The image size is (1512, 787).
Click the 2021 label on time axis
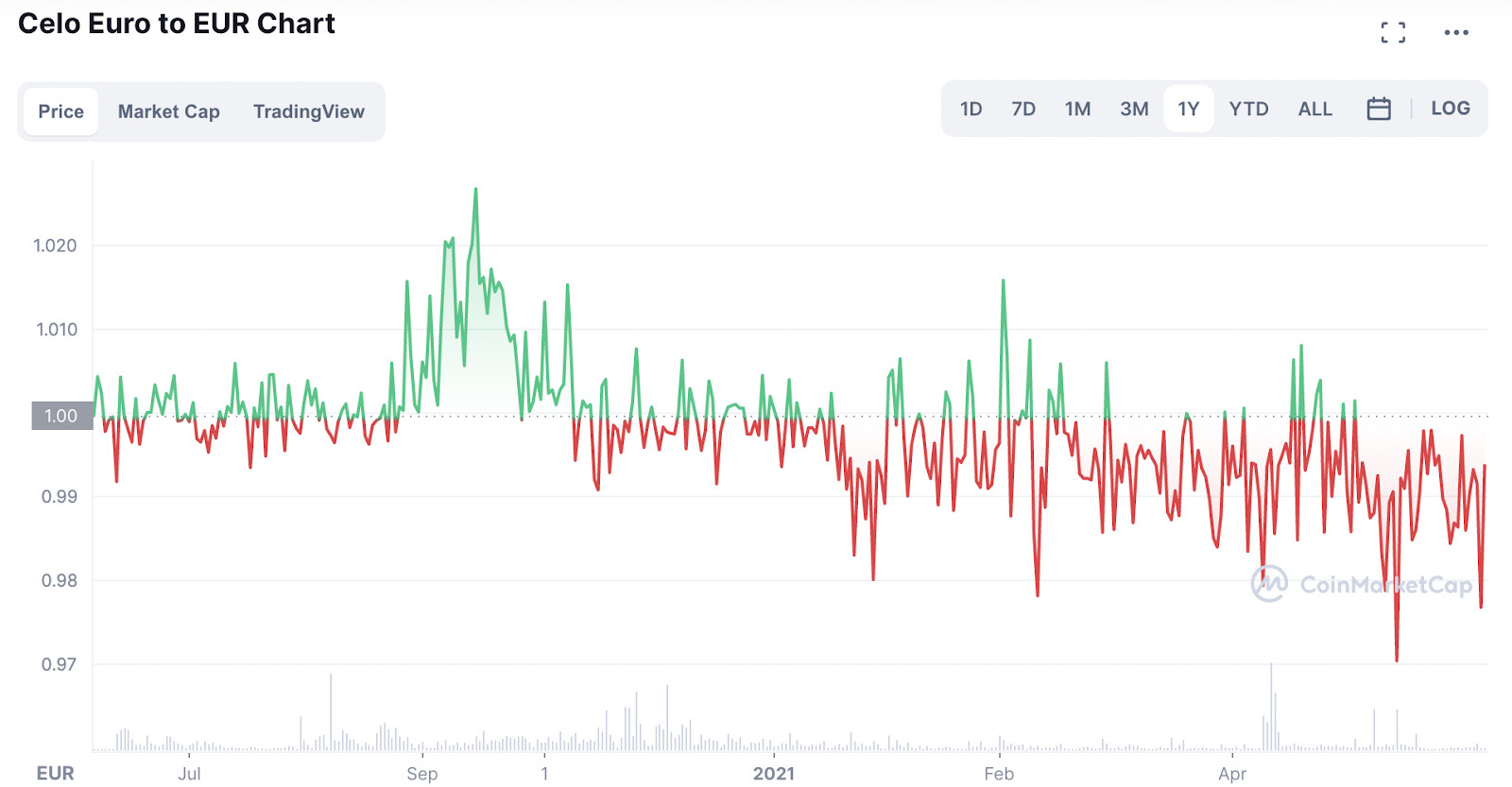point(773,774)
